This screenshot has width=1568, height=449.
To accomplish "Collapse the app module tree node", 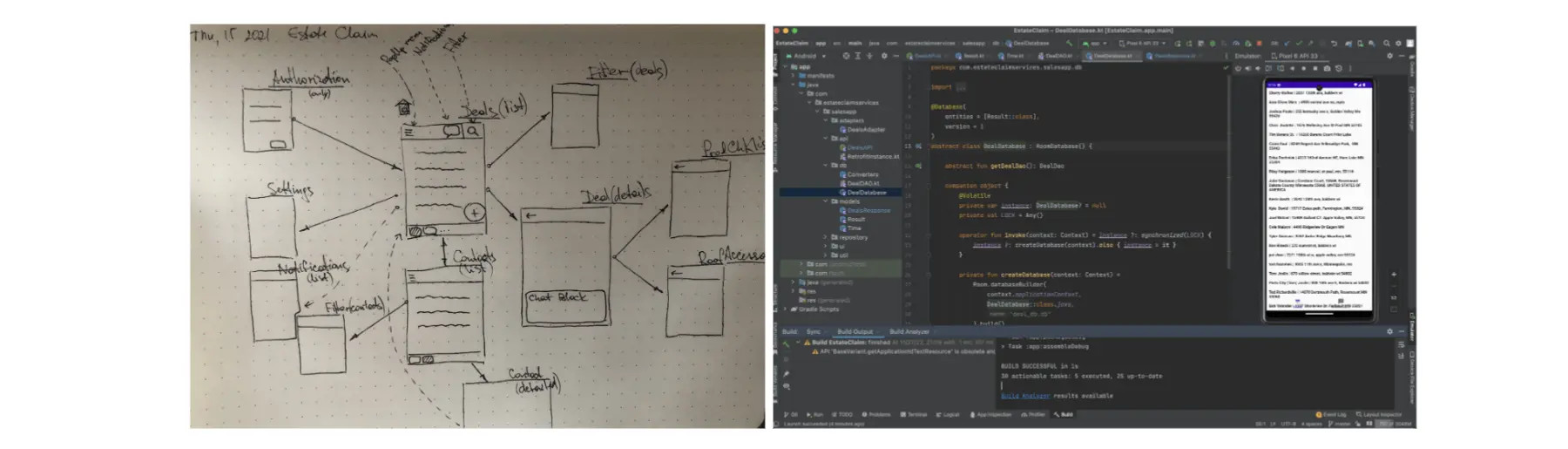I will 785,66.
